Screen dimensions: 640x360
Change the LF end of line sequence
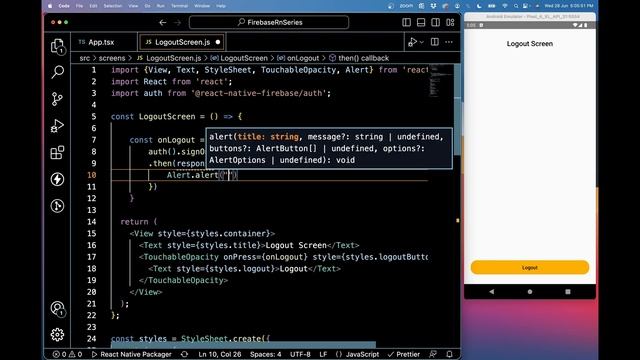[x=323, y=354]
